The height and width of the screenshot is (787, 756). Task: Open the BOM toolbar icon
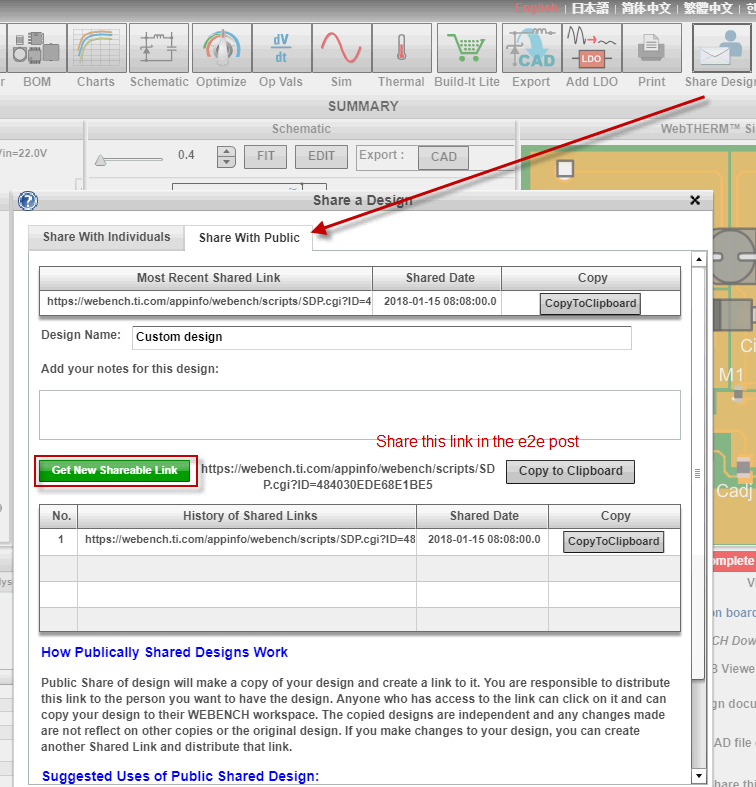click(x=36, y=48)
